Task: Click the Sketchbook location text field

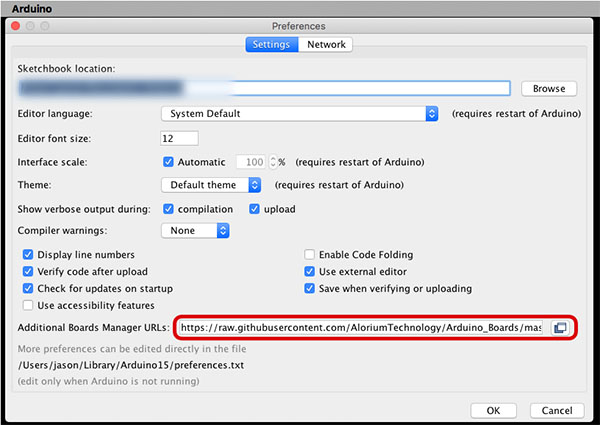Action: [264, 88]
